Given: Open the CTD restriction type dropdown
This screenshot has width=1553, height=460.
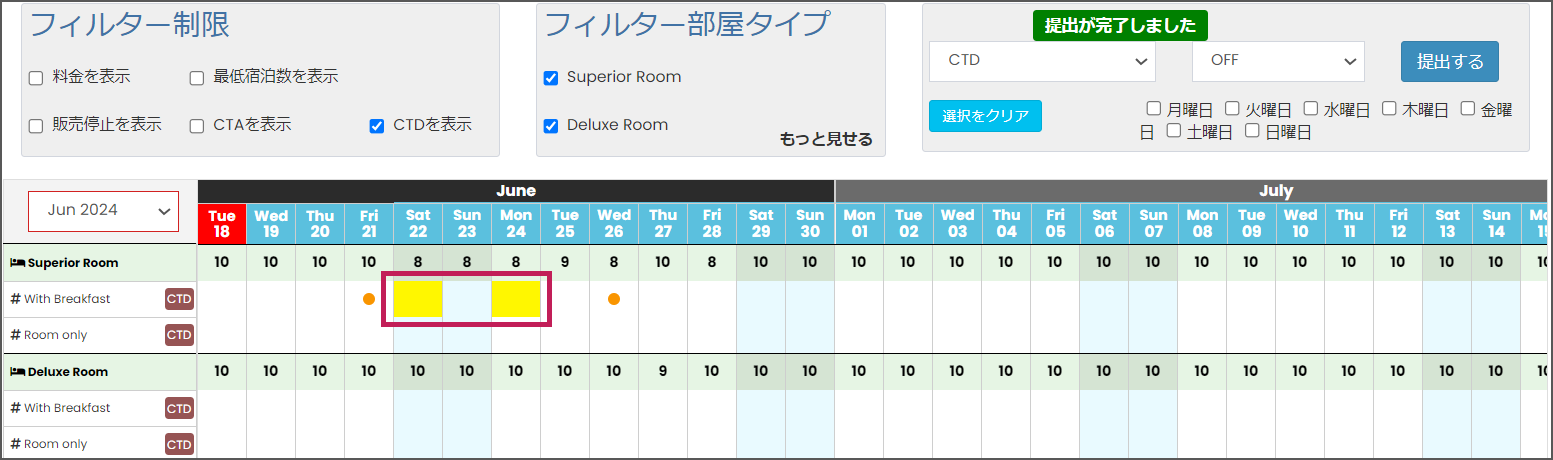Looking at the screenshot, I should 1042,61.
